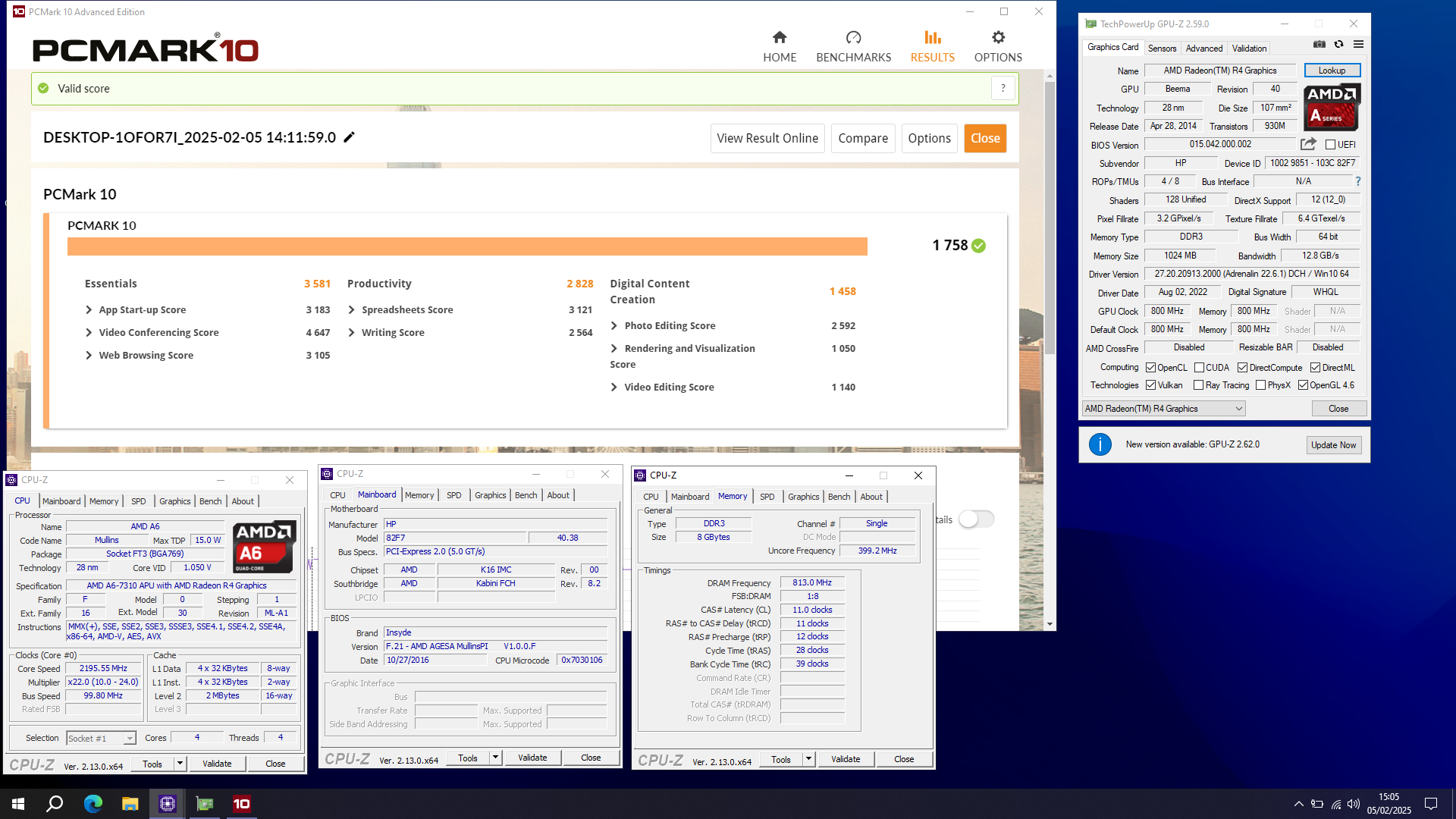Click Bus Interface question mark in GPU-Z
This screenshot has width=1456, height=819.
pos(1358,181)
